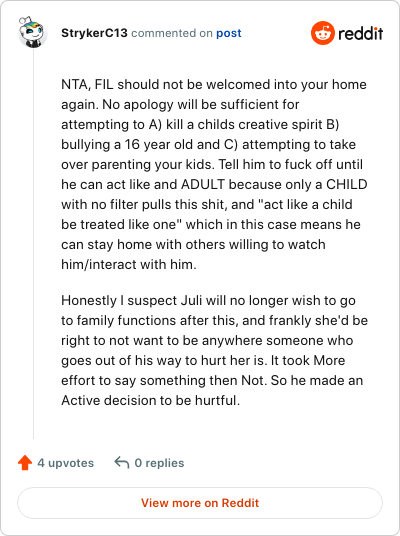Viewport: 400px width, 536px height.
Task: Open the reddit wordmark link
Action: pos(360,34)
